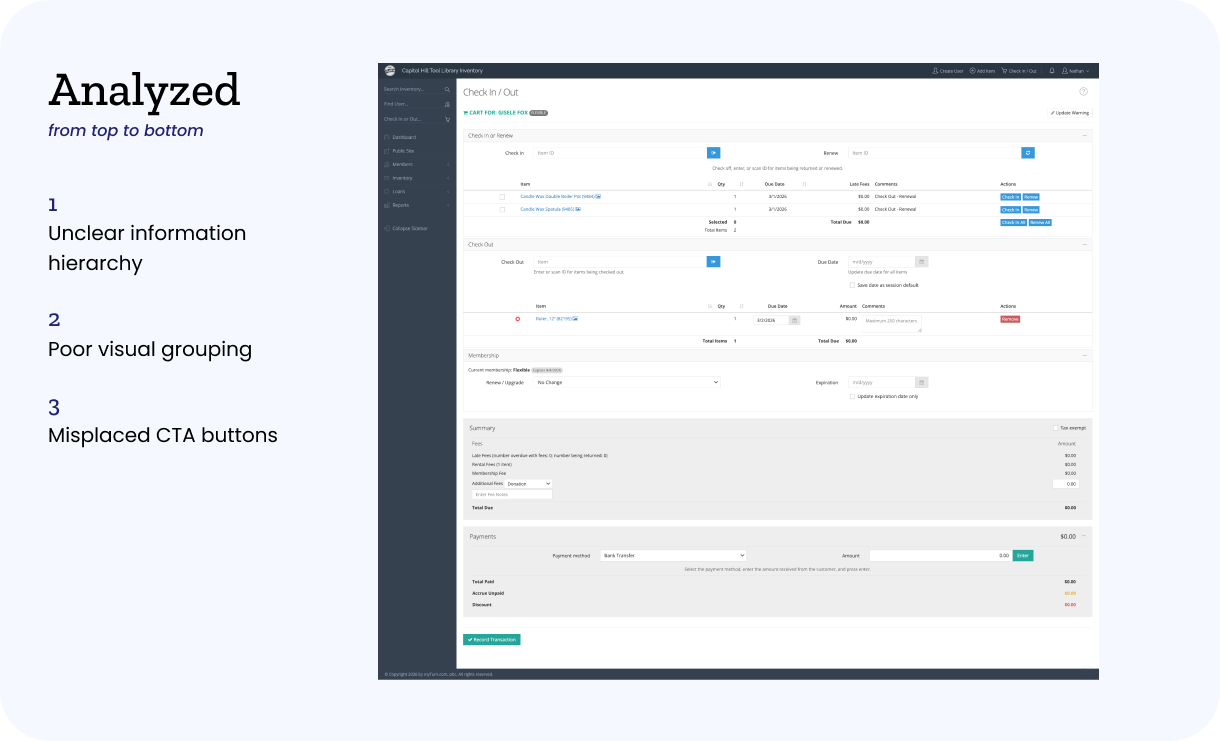Open notifications bell icon
The image size is (1220, 741).
pyautogui.click(x=1052, y=71)
